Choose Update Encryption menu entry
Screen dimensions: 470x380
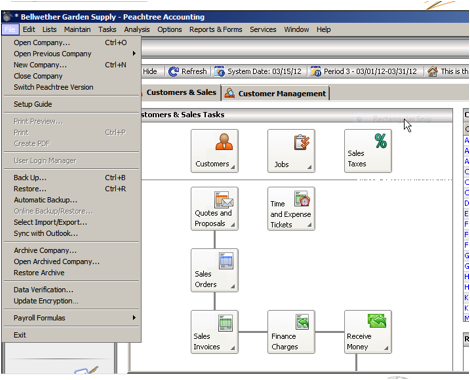(71, 301)
